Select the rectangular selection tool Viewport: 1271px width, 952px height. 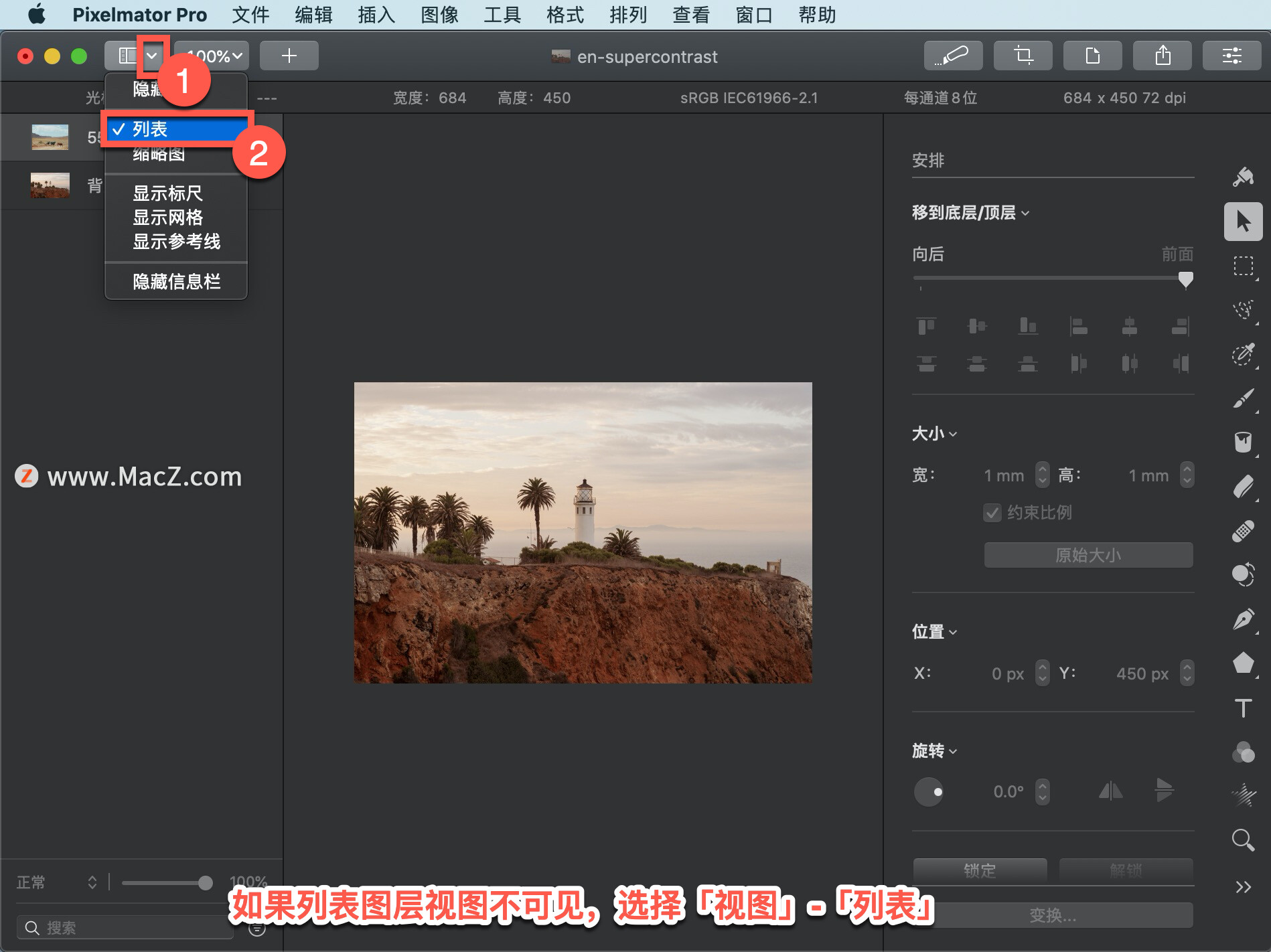click(1243, 266)
